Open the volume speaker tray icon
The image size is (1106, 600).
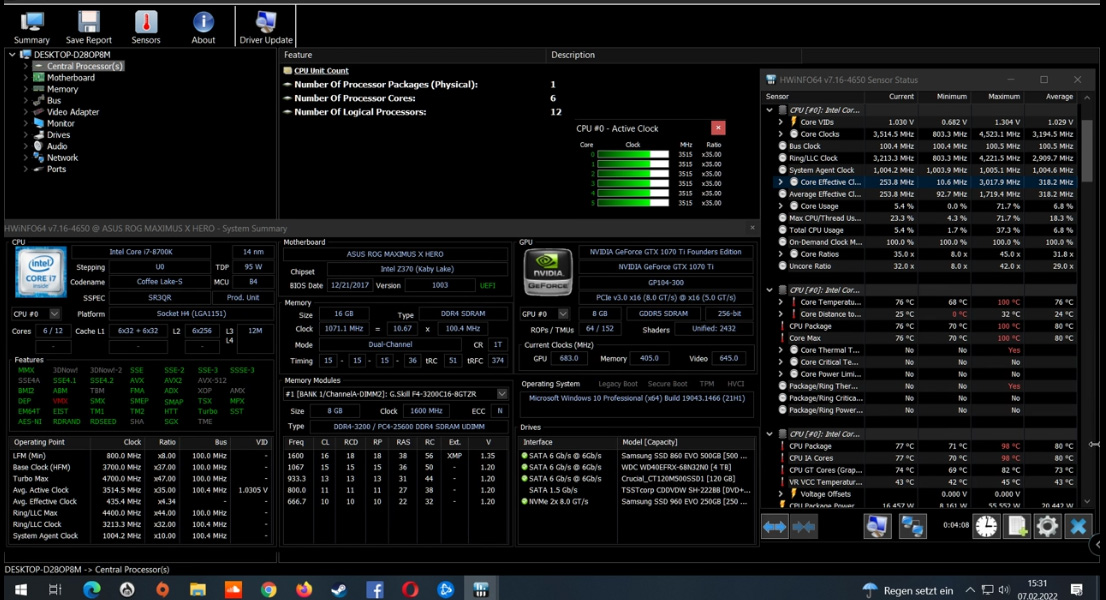pos(1004,590)
